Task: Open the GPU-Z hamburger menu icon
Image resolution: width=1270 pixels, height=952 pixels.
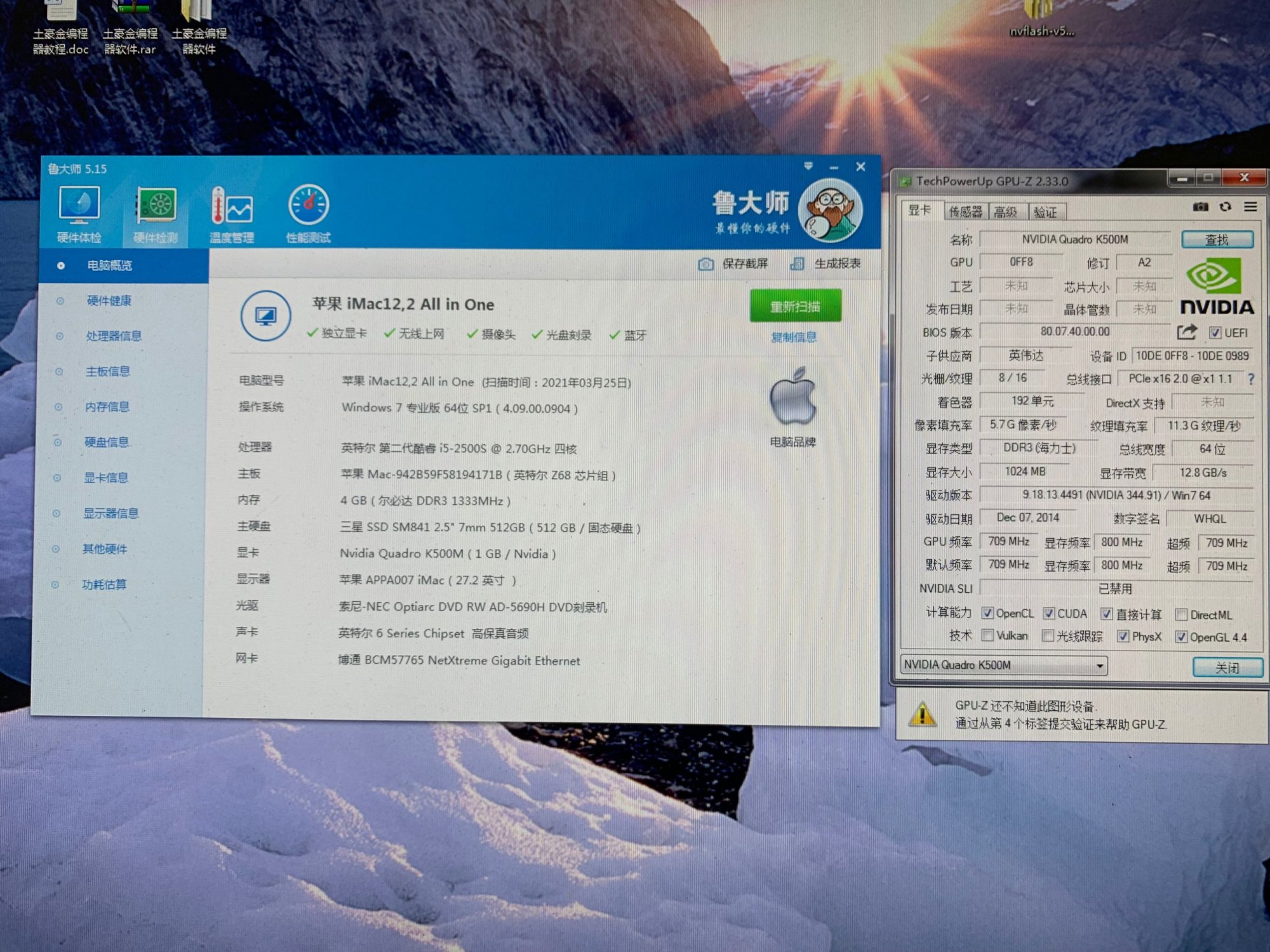Action: click(1250, 207)
